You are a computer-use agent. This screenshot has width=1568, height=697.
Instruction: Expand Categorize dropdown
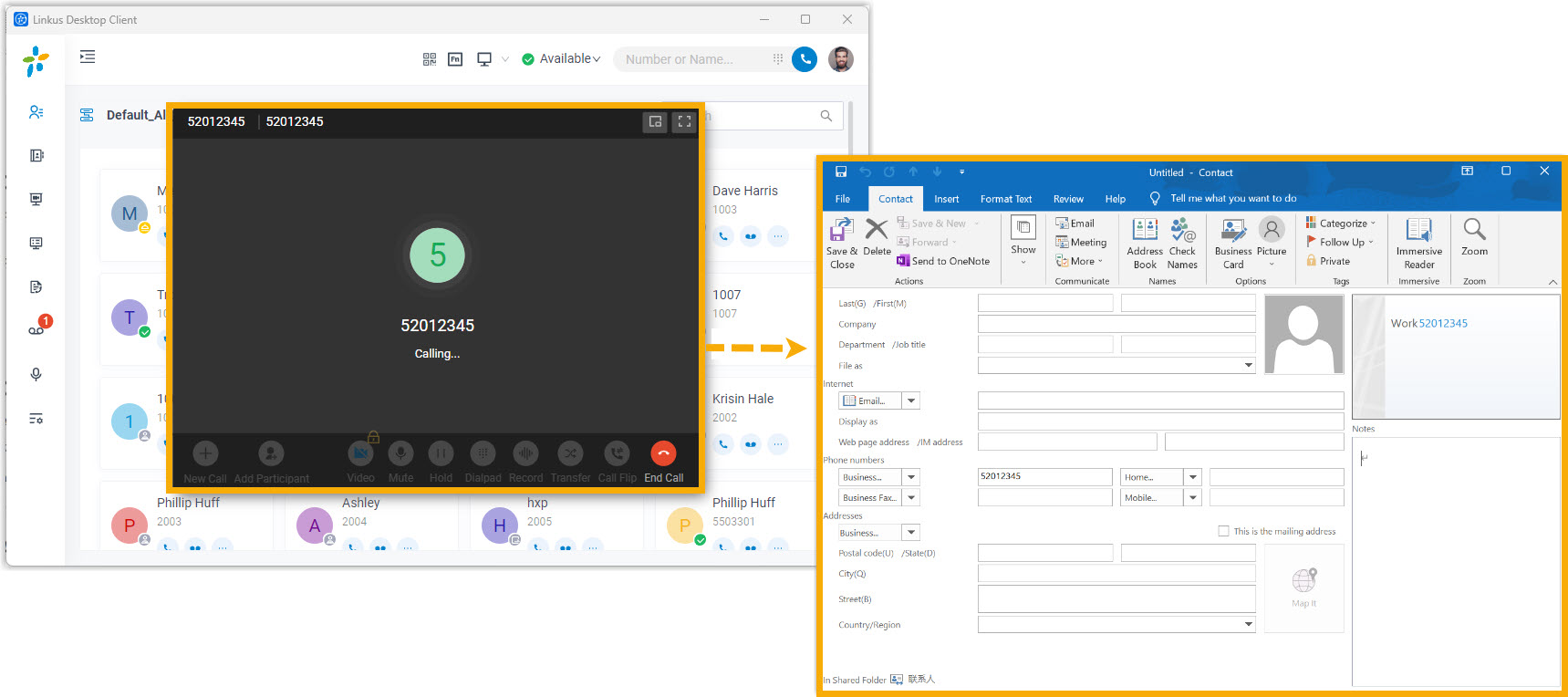(1340, 224)
